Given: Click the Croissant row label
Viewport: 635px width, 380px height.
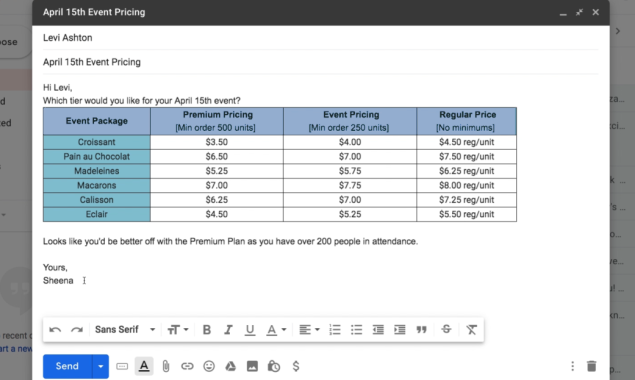Looking at the screenshot, I should click(97, 142).
